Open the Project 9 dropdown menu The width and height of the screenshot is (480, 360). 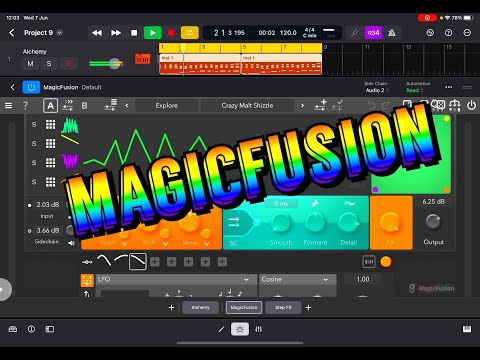(60, 33)
